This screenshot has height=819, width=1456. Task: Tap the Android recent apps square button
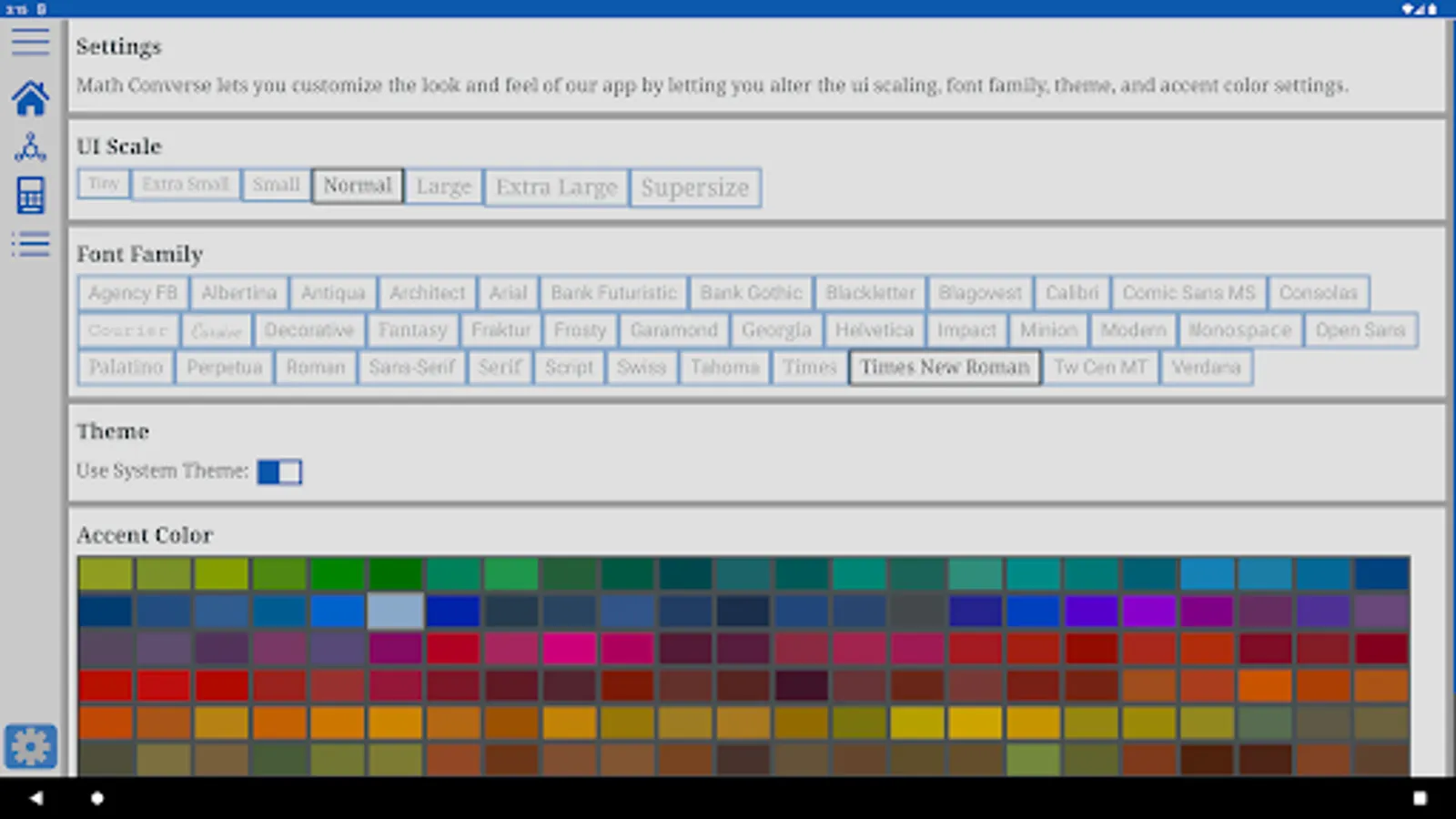pos(1421,797)
